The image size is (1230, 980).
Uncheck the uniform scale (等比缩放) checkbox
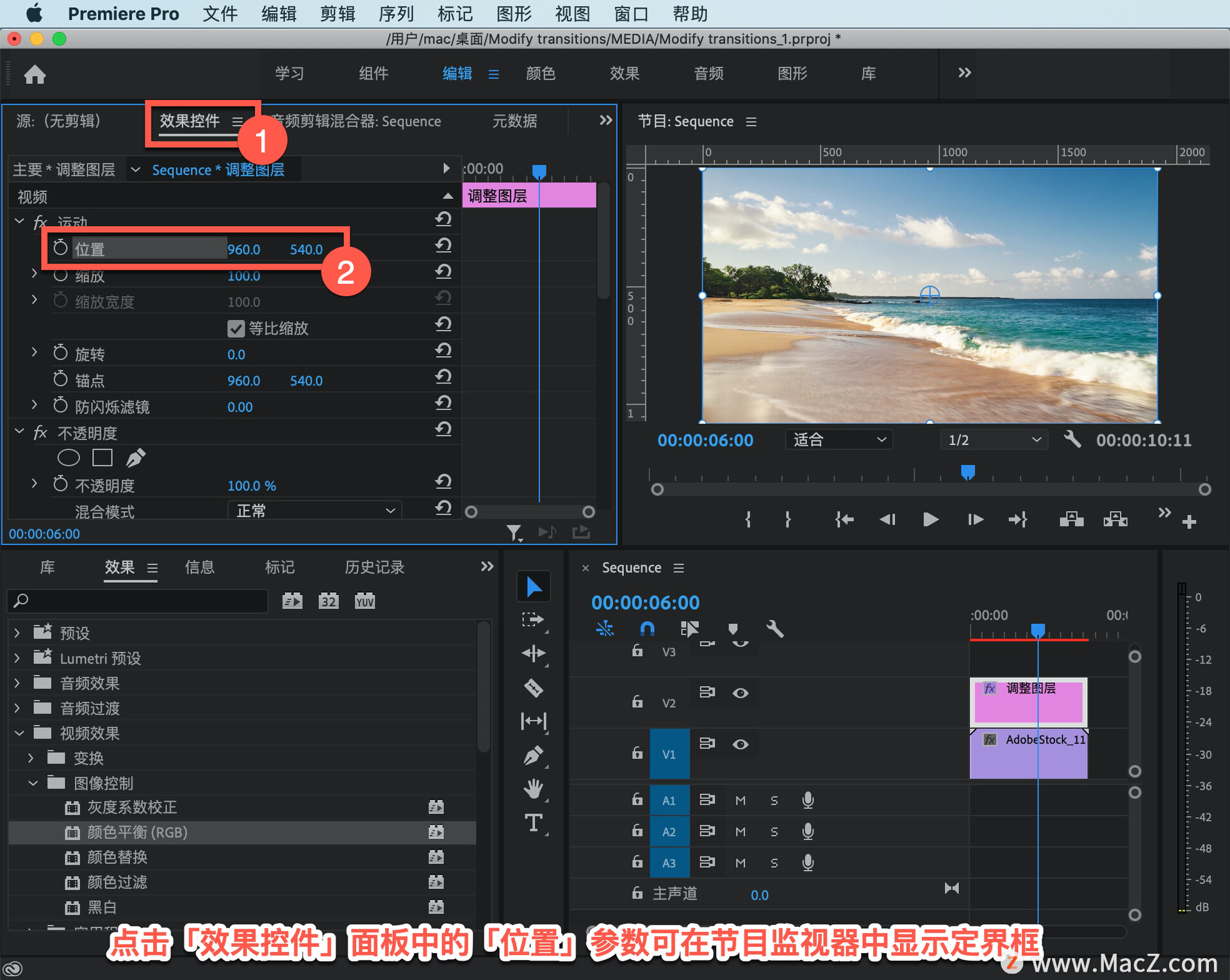tap(236, 329)
